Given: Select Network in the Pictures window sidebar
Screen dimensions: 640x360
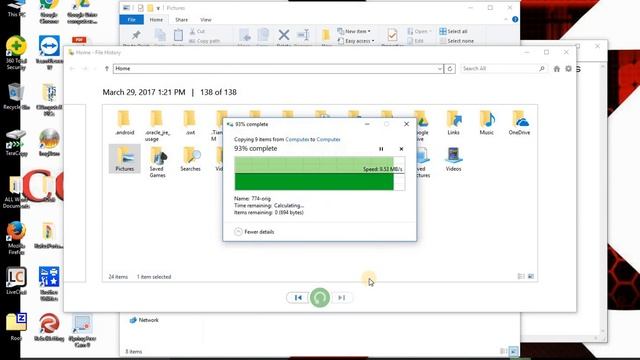Looking at the screenshot, I should tap(144, 320).
